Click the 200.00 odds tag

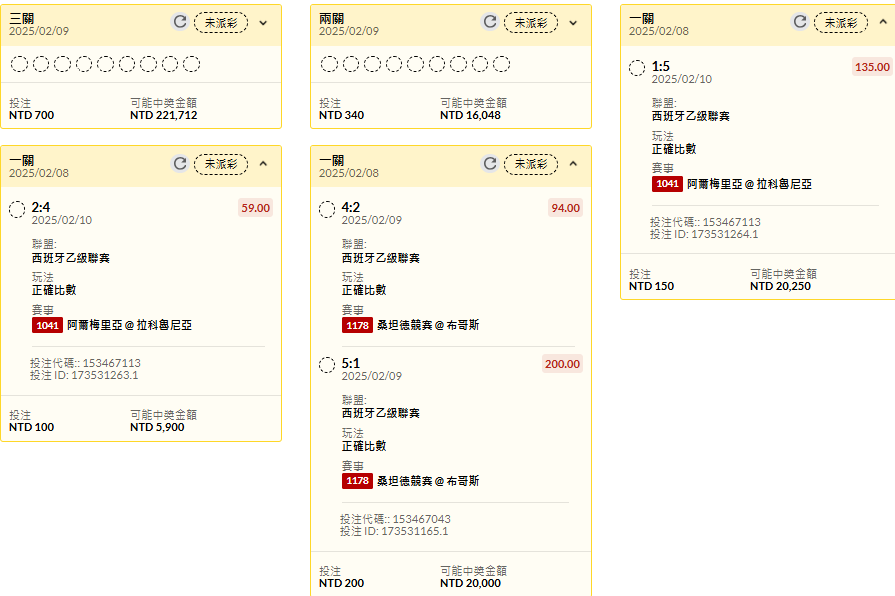562,364
